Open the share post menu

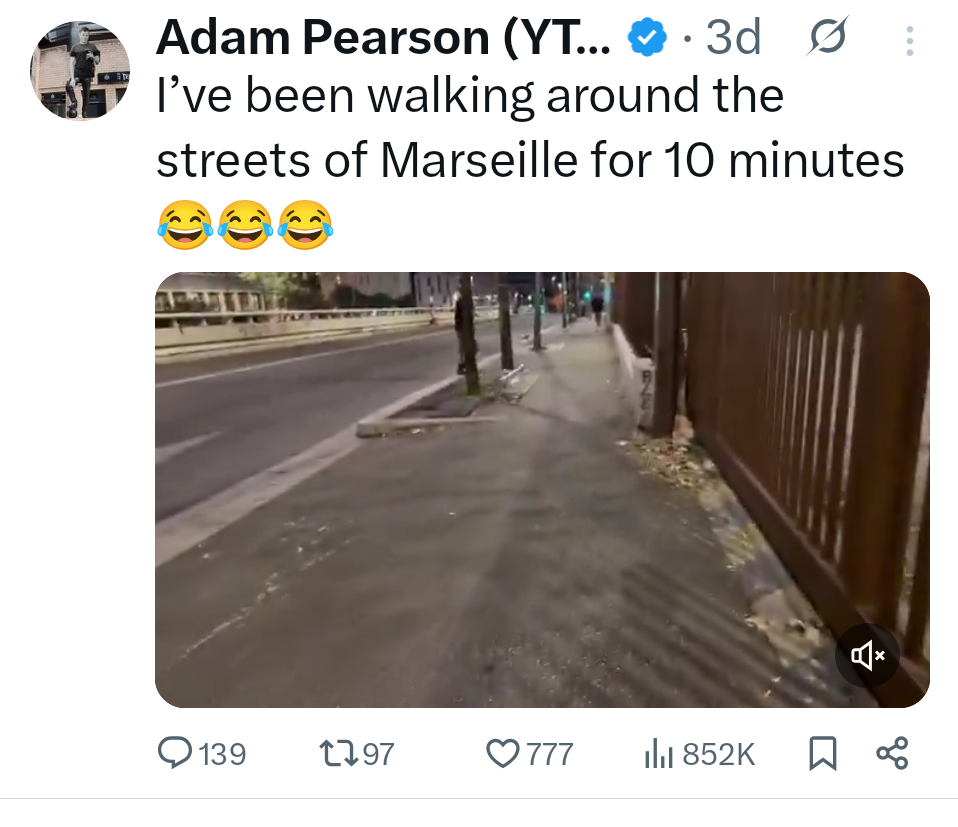tap(892, 753)
